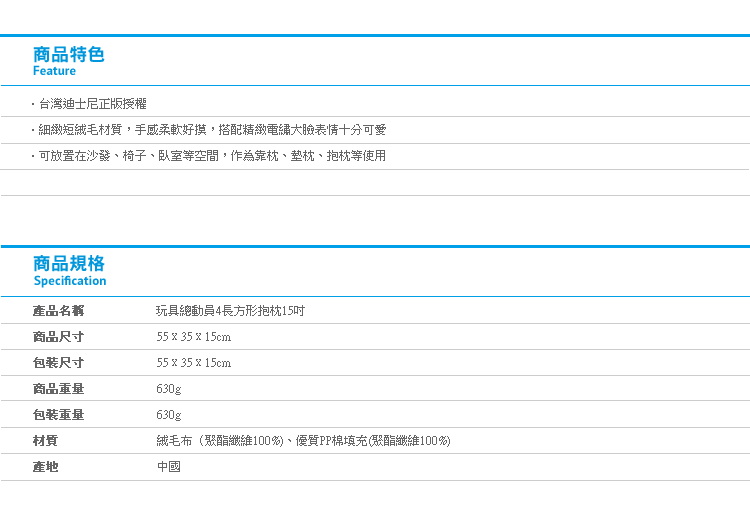Click the 包裝尺寸 row label
The image size is (750, 517).
point(58,363)
